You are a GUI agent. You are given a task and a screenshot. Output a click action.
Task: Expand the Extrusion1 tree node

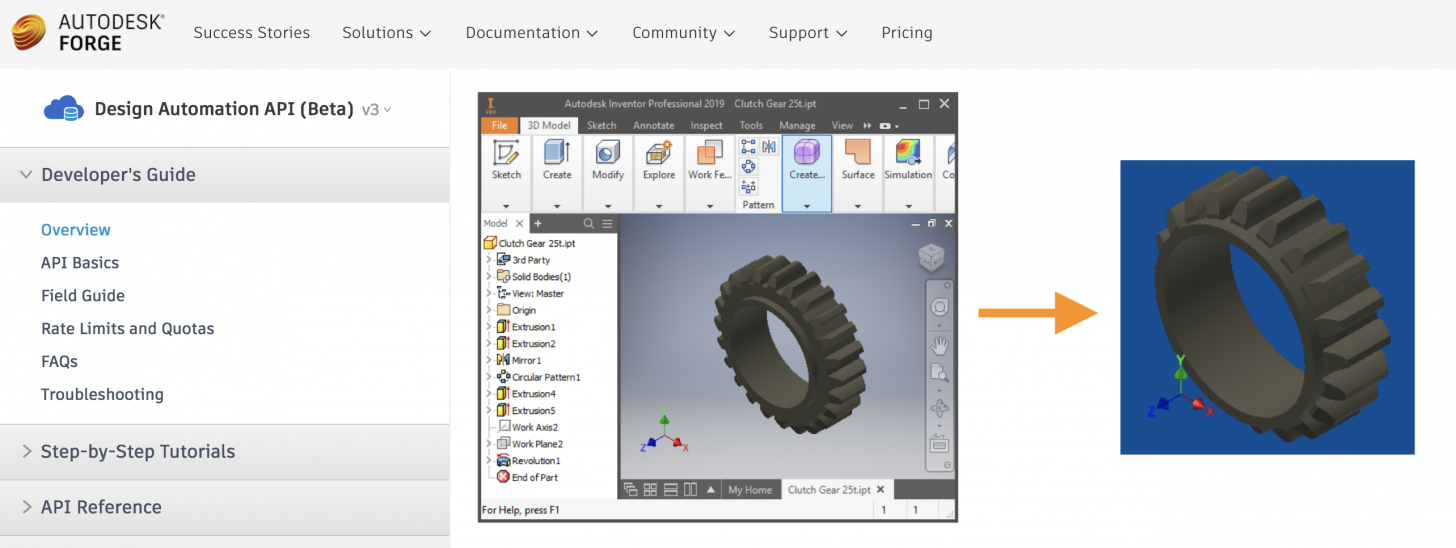[489, 327]
